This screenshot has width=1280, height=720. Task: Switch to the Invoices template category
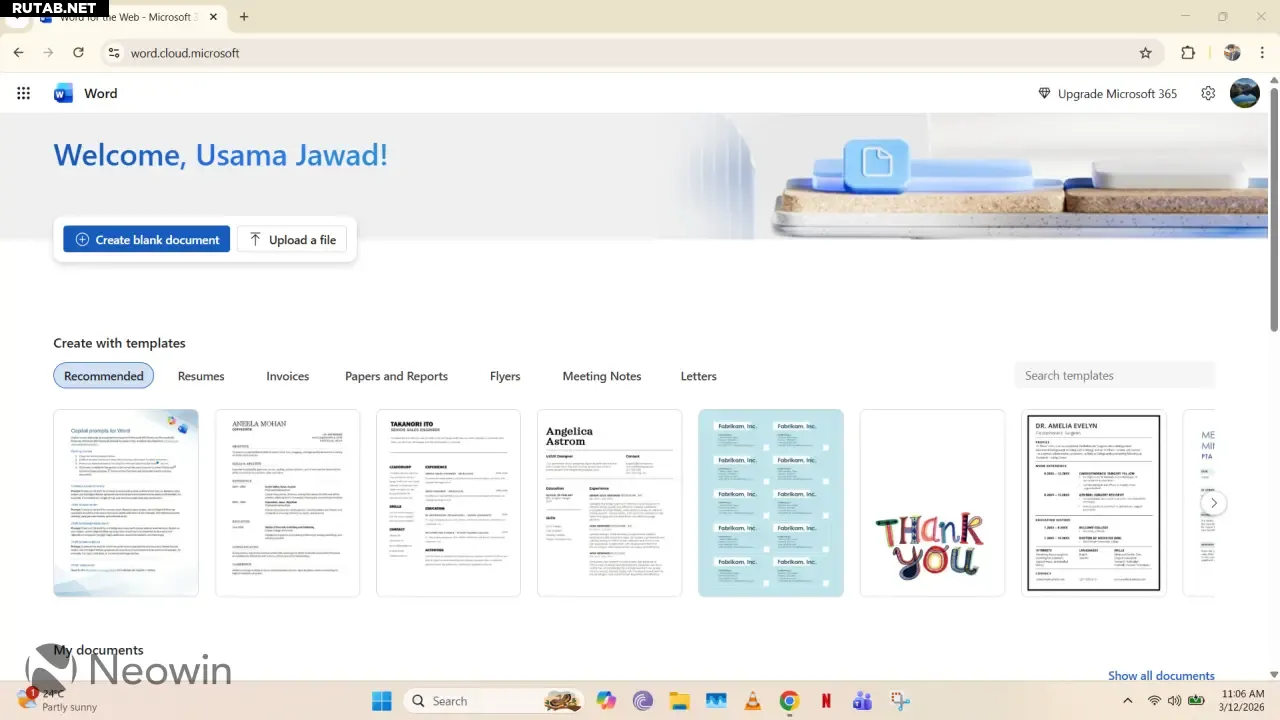click(x=287, y=376)
